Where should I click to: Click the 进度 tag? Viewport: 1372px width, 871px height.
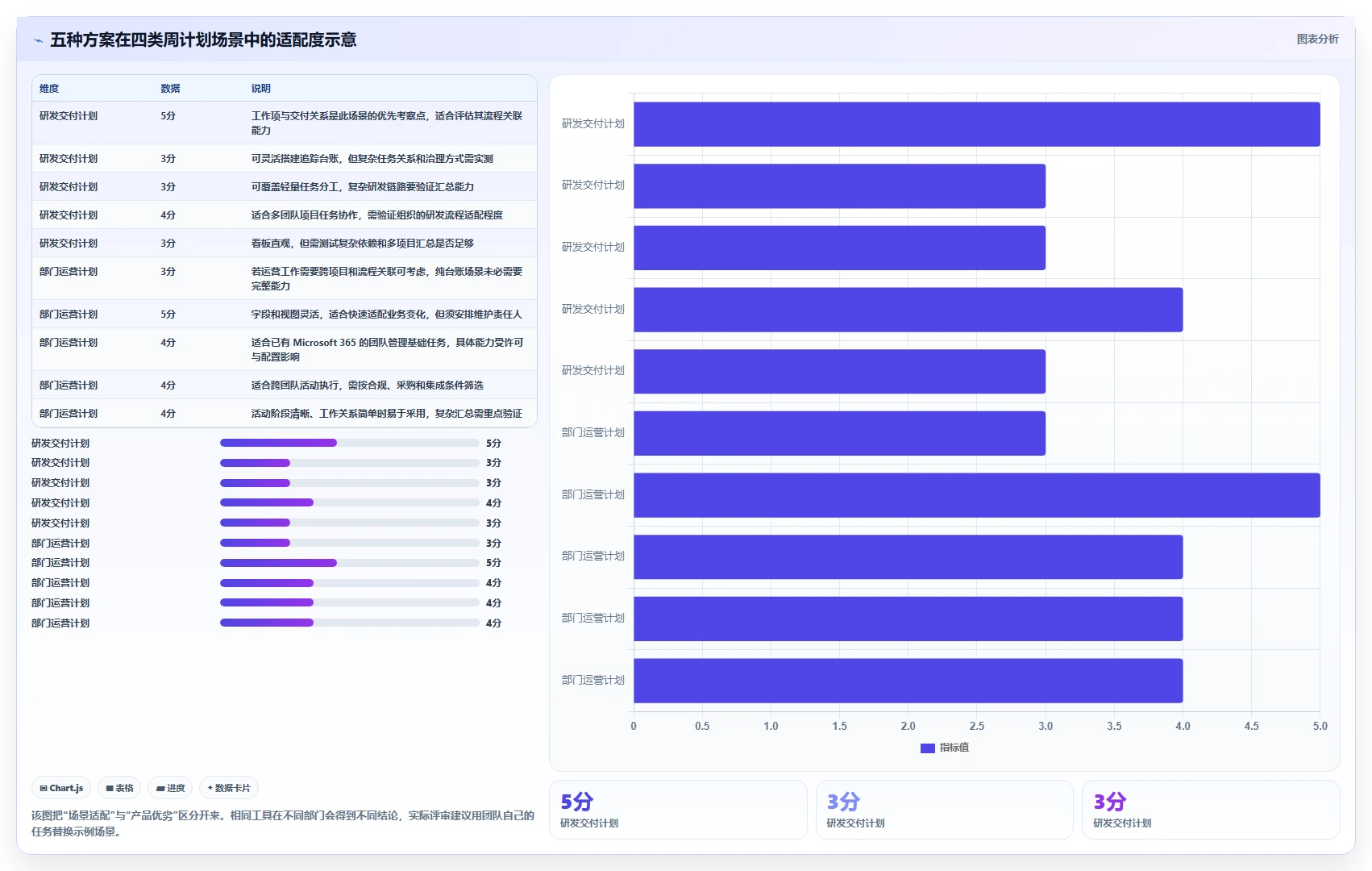click(170, 788)
